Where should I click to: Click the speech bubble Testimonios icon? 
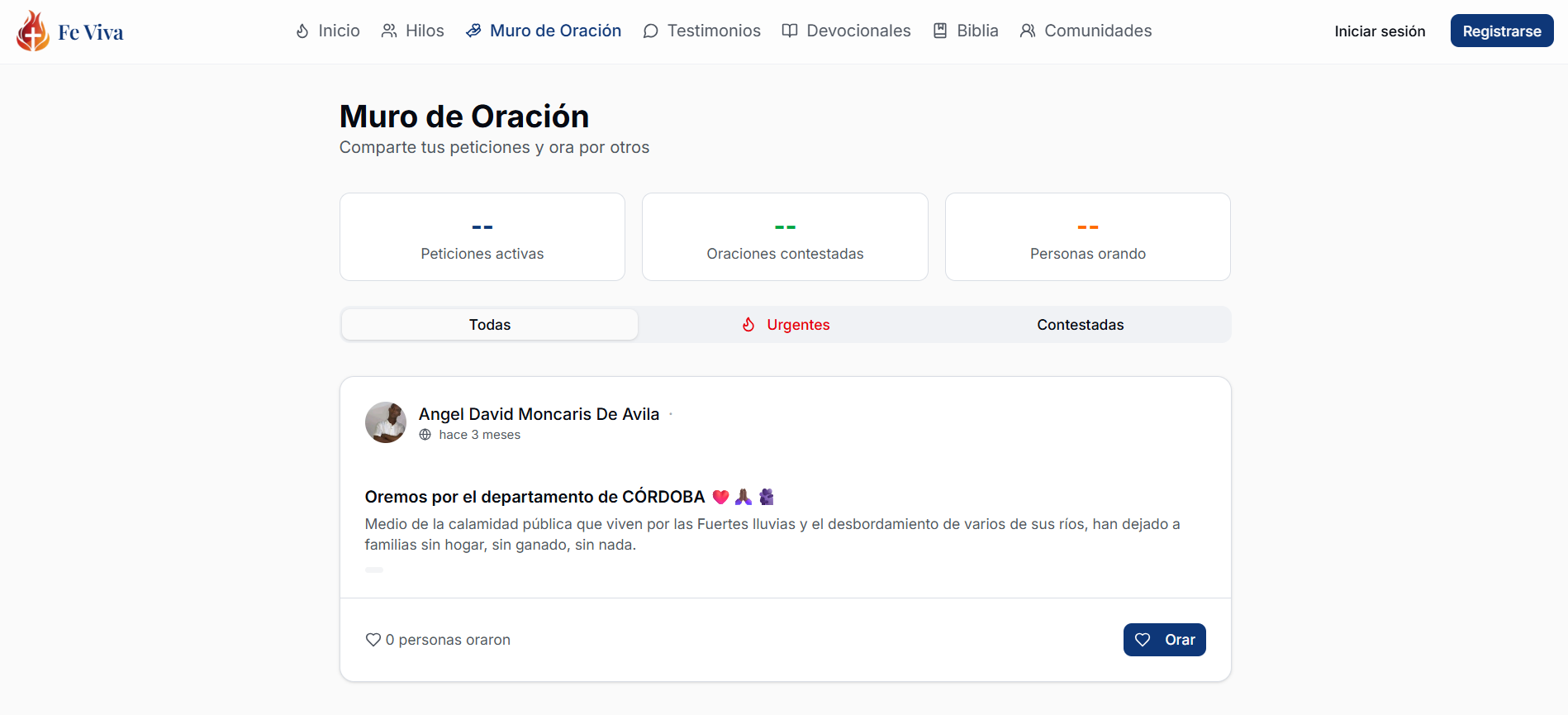(651, 31)
